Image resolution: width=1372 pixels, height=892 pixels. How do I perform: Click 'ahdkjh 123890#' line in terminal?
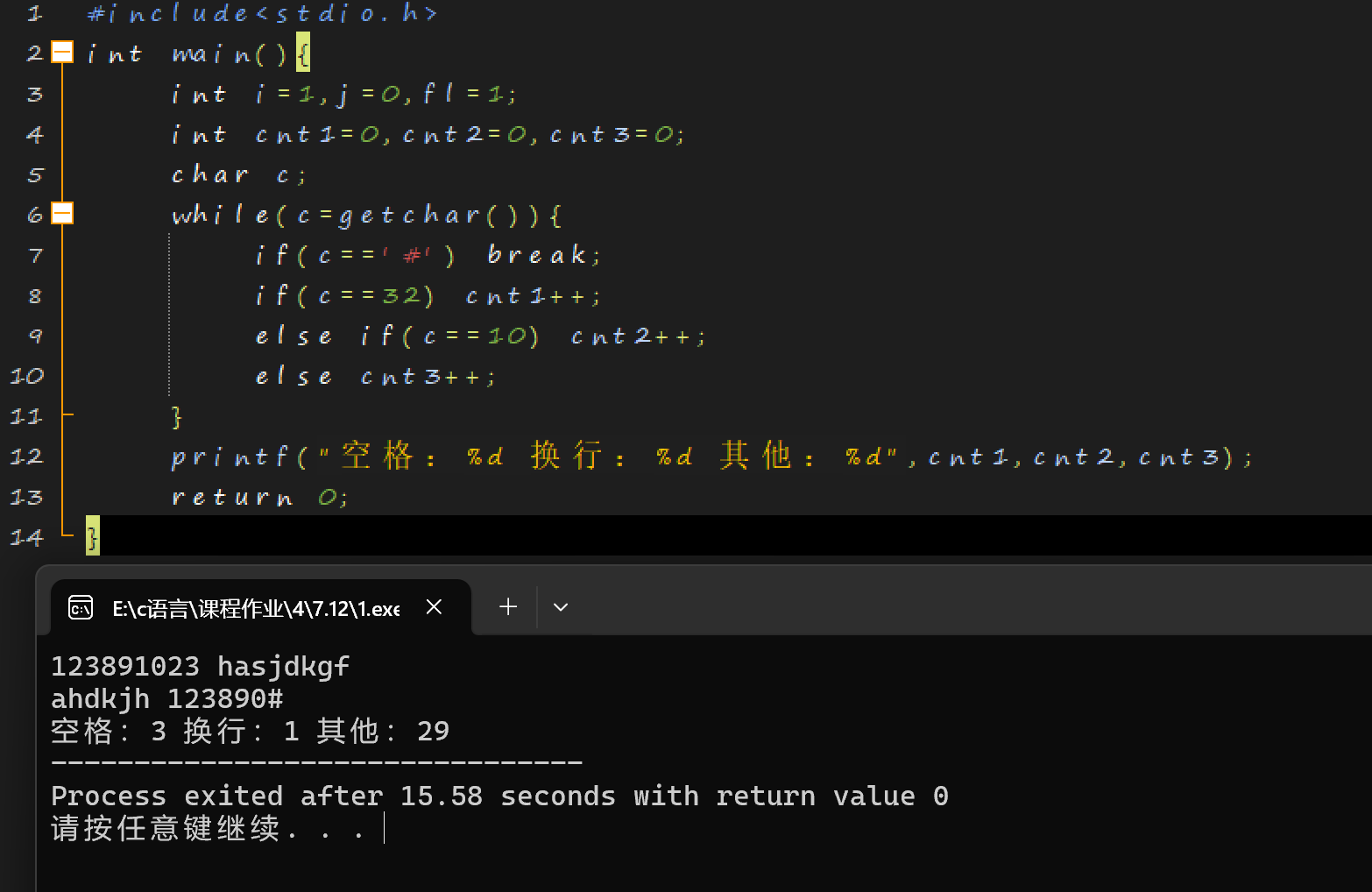click(167, 698)
